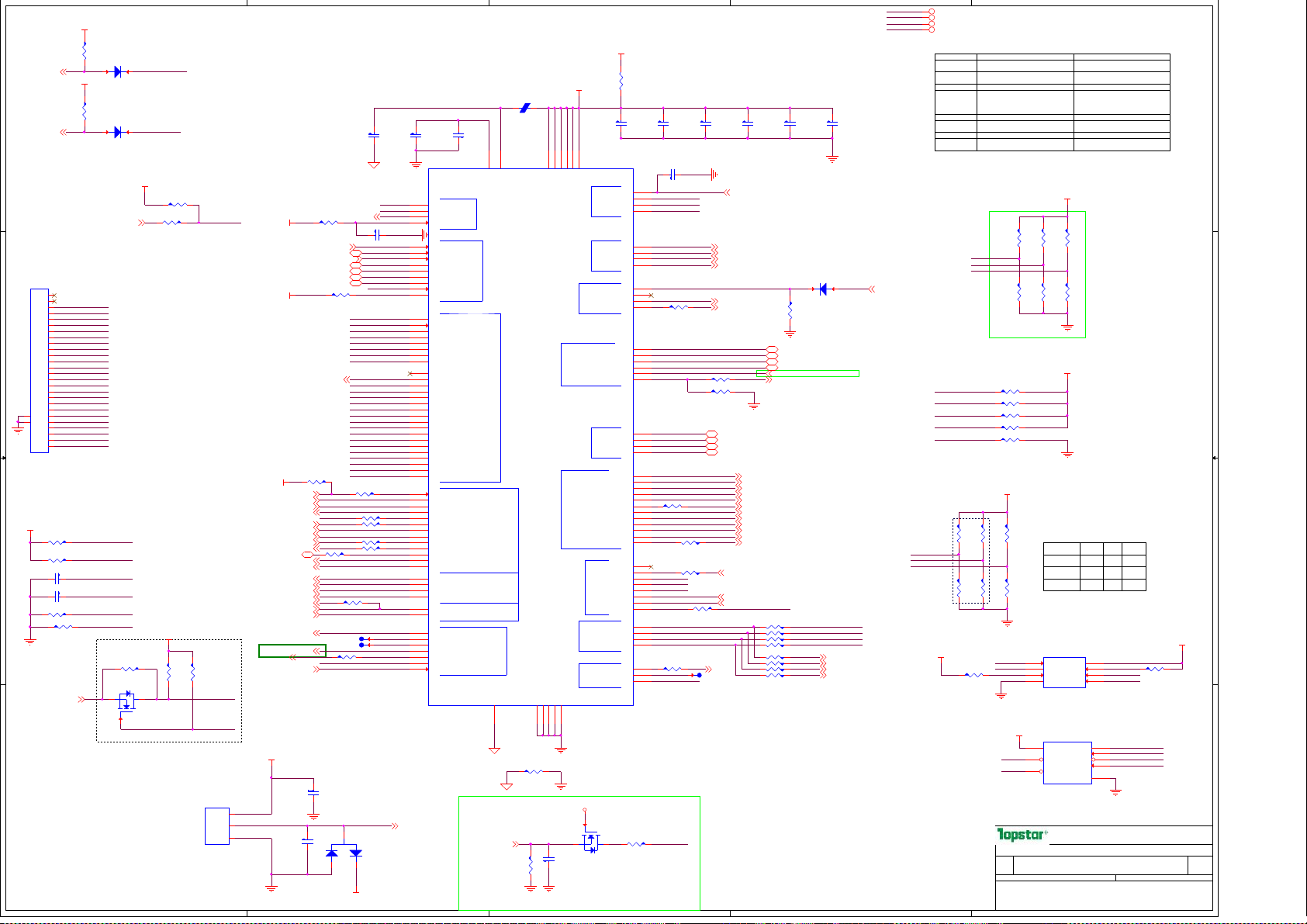Click the tall connector block on left edge
1307x924 pixels.
pos(40,370)
